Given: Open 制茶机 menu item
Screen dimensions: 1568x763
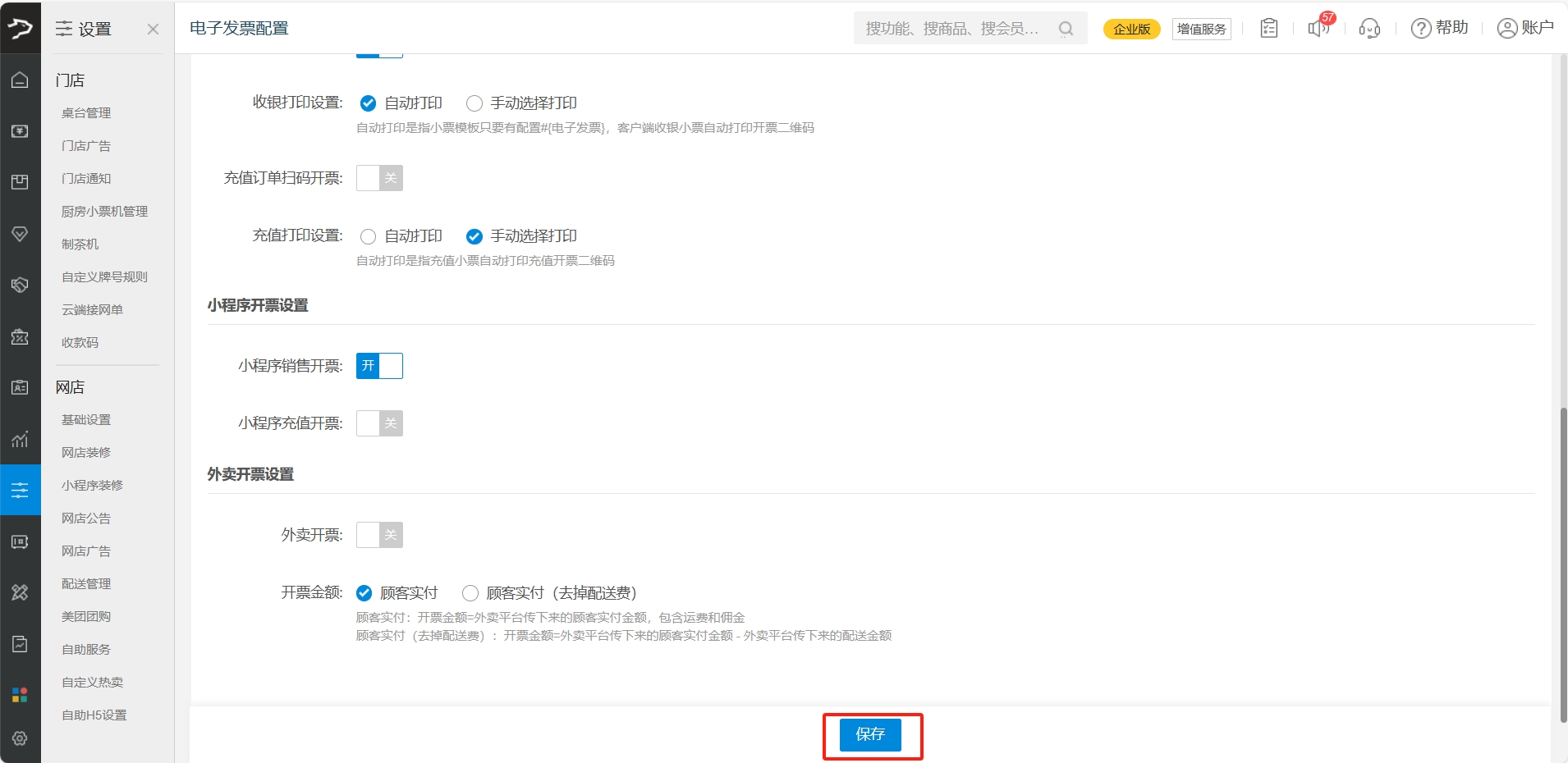Looking at the screenshot, I should tap(80, 244).
